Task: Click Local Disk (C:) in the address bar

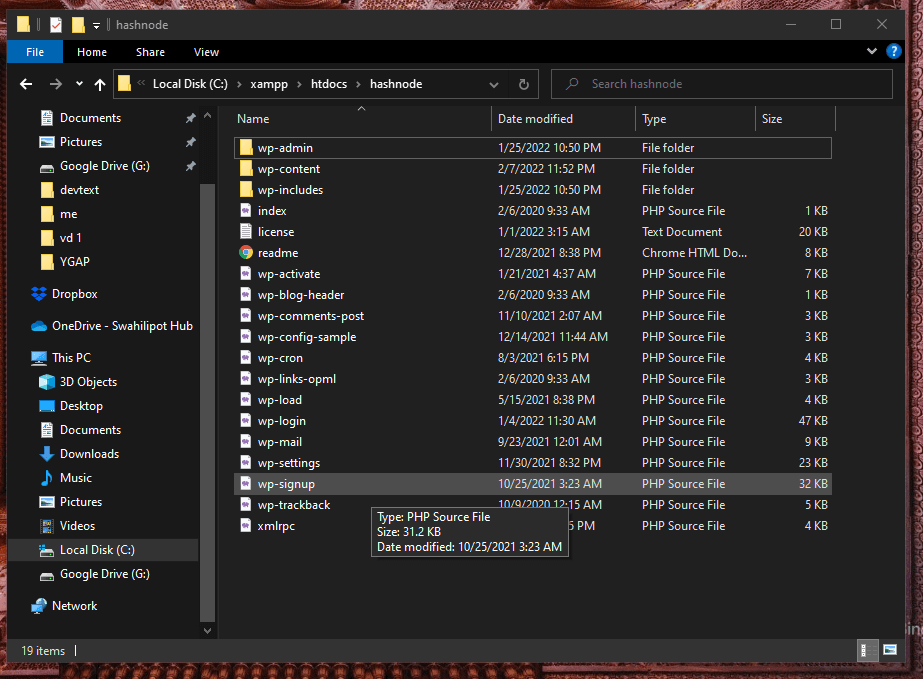Action: point(190,84)
